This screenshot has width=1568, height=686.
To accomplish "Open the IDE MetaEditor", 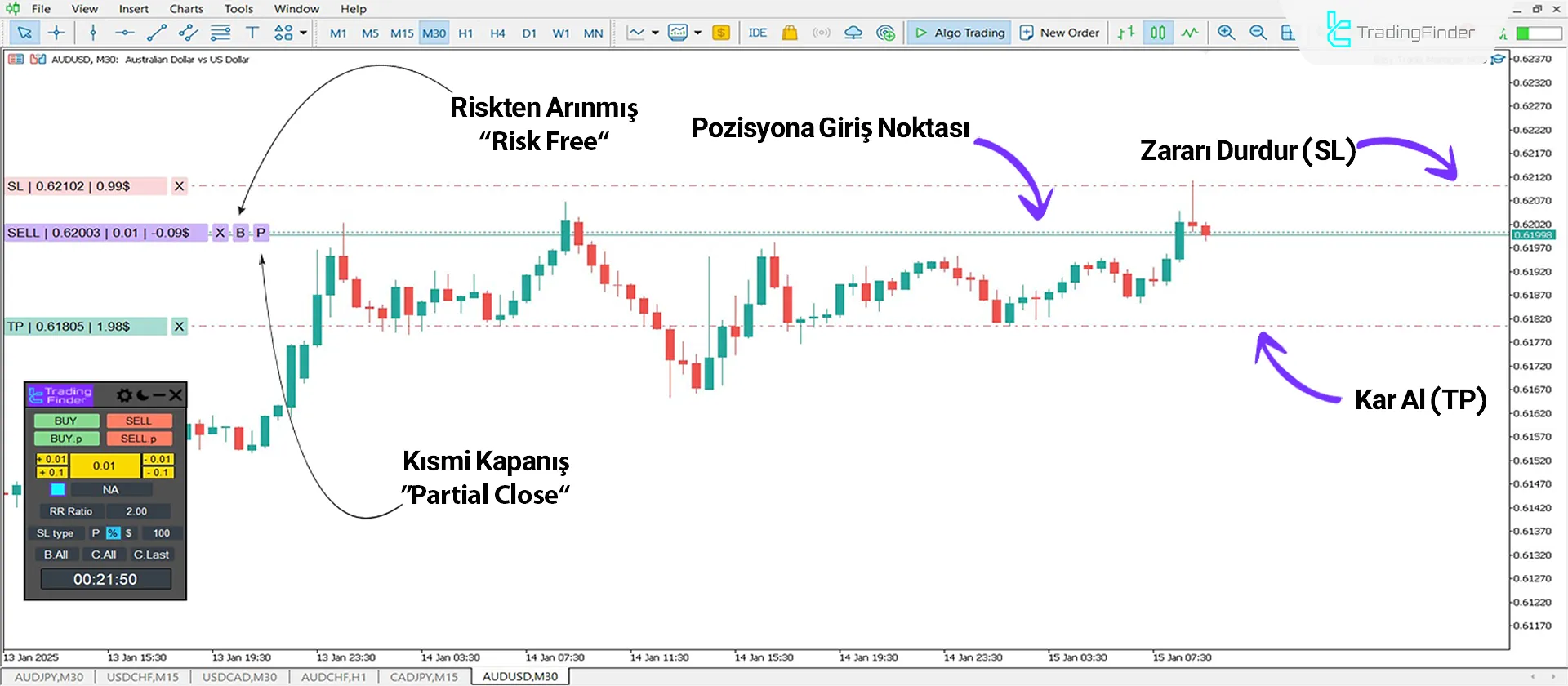I will coord(758,33).
